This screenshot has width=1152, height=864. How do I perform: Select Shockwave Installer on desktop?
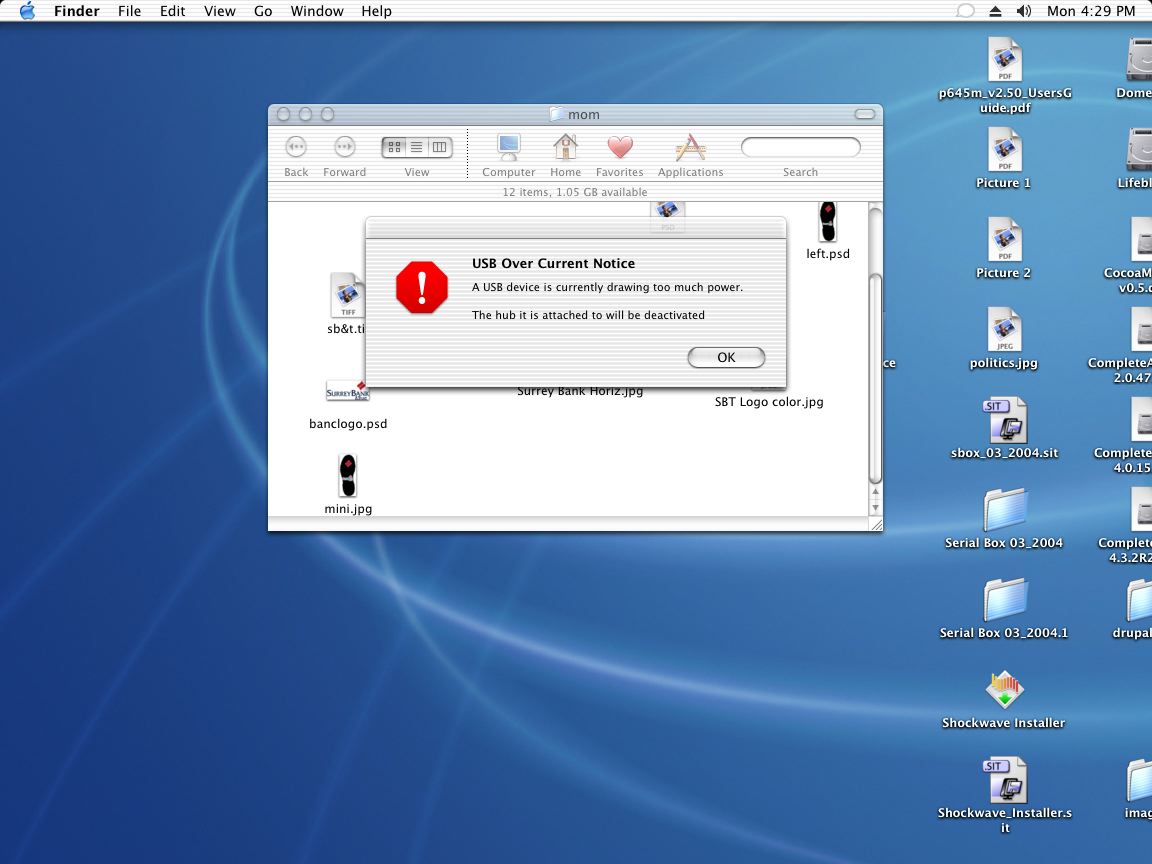pos(1004,699)
